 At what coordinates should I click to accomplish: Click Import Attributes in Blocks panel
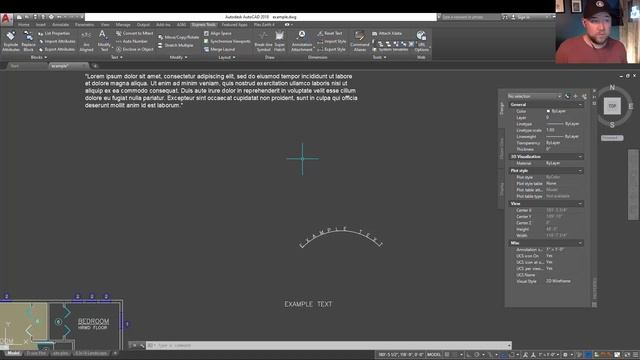56,41
